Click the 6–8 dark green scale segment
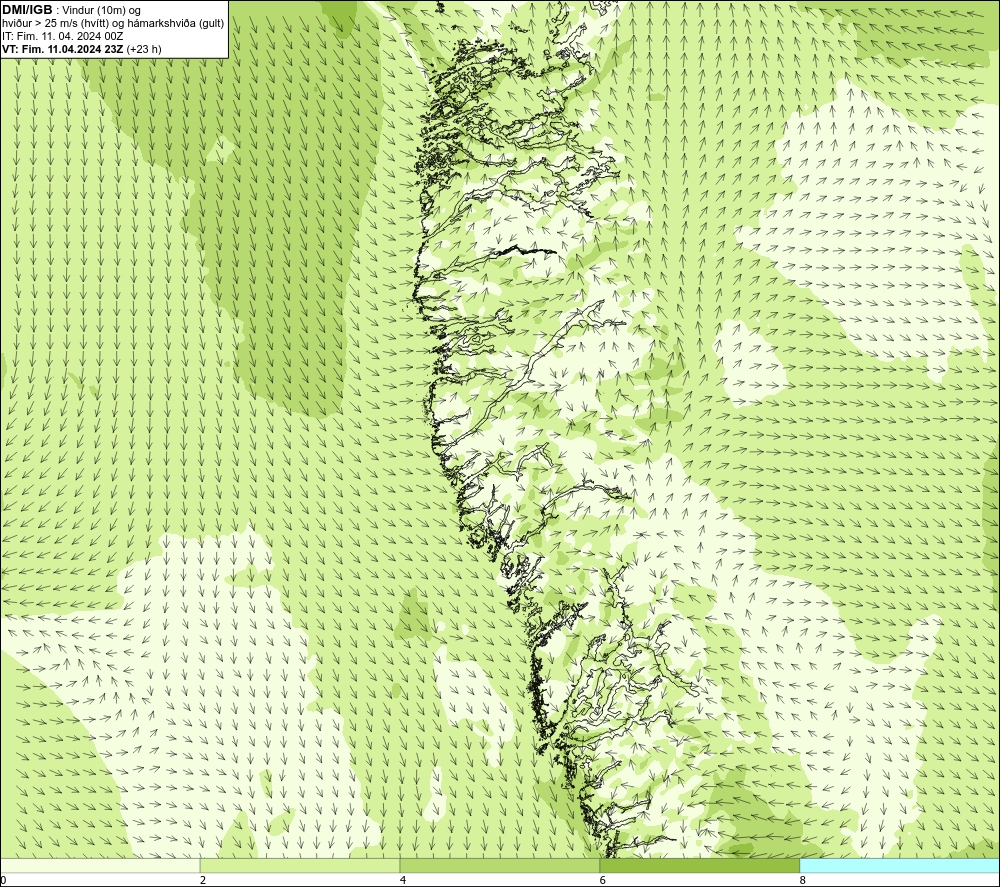Viewport: 1000px width, 887px height. 700,865
